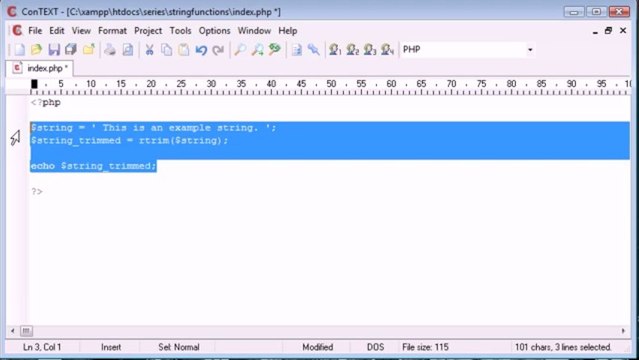This screenshot has width=639, height=360.
Task: Click the Modified status entry
Action: pos(317,347)
